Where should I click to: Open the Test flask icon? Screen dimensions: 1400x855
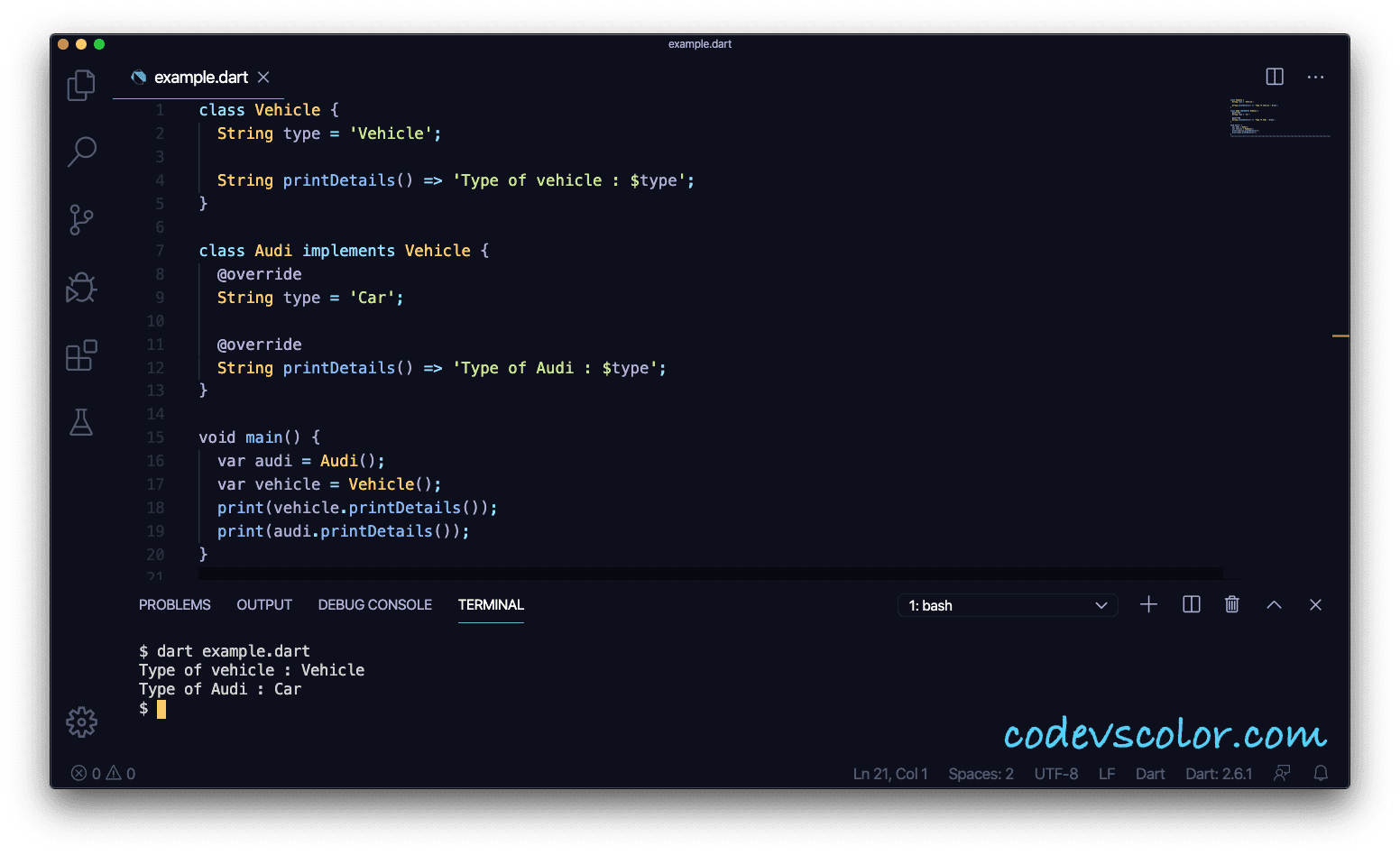[x=81, y=422]
